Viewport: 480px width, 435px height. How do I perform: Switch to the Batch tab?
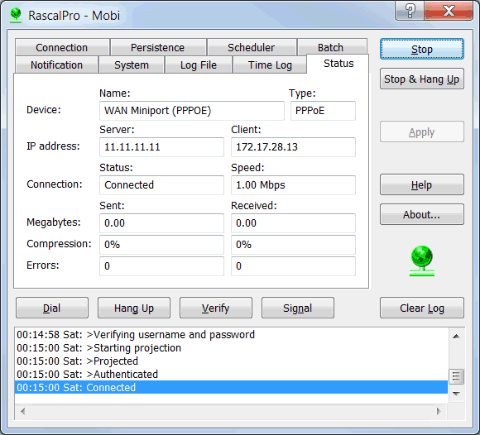331,47
